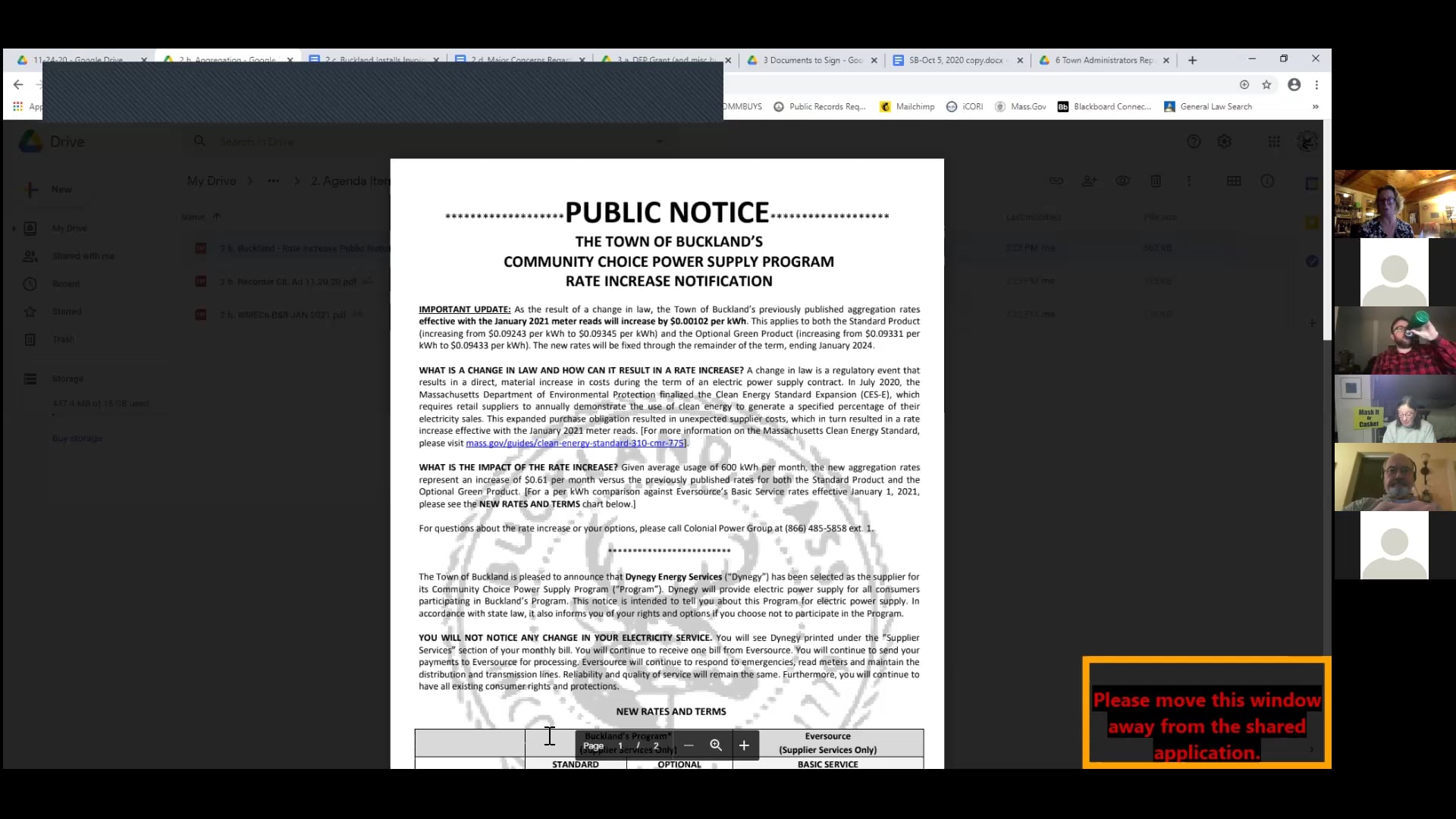Open a new Chrome tab with plus button

point(1192,60)
